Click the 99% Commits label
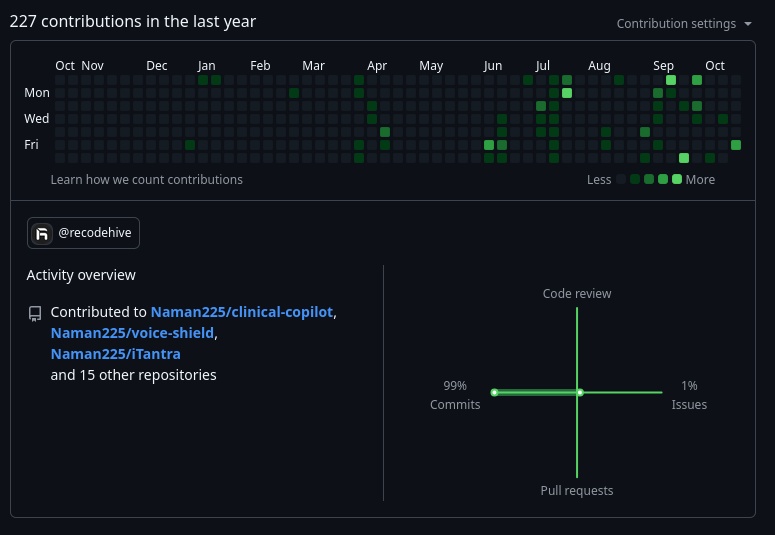 point(455,395)
